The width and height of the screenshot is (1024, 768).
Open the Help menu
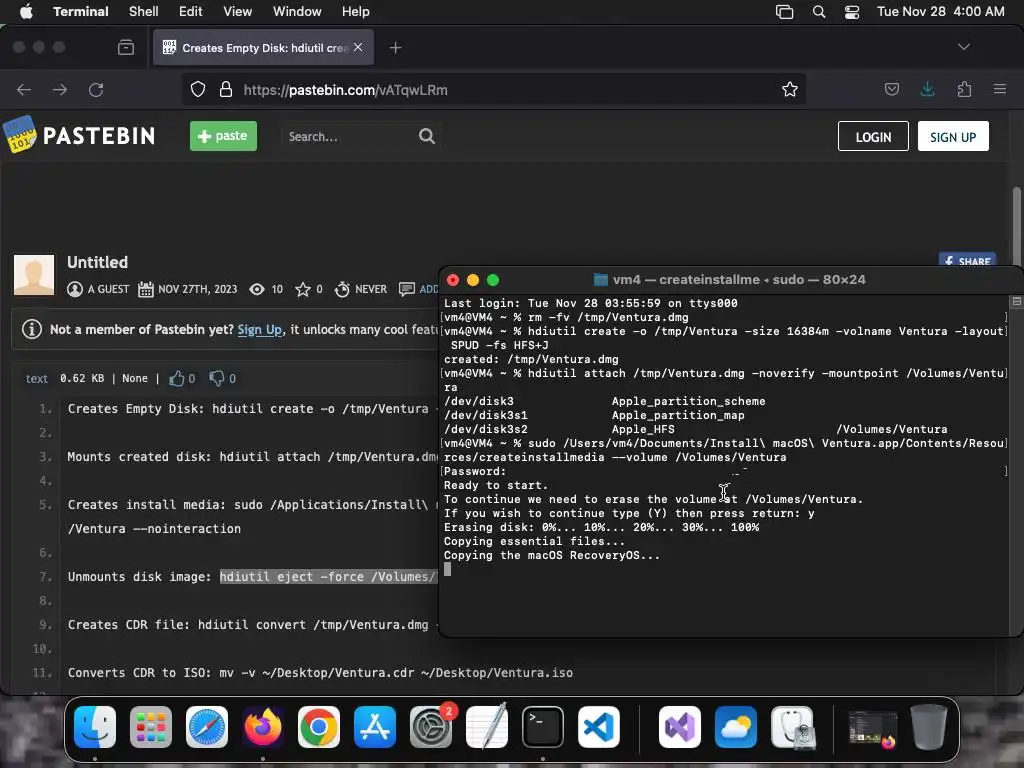click(x=355, y=11)
